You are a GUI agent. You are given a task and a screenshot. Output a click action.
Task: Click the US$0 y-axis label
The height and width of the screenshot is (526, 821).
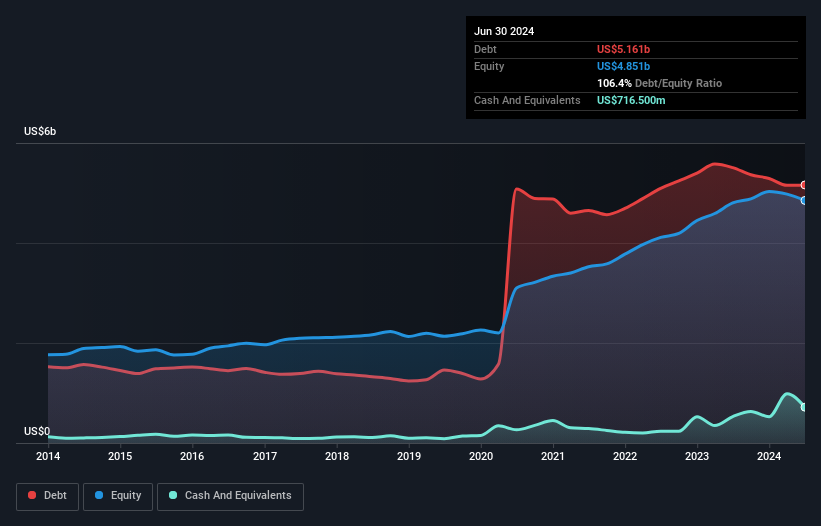[x=37, y=431]
